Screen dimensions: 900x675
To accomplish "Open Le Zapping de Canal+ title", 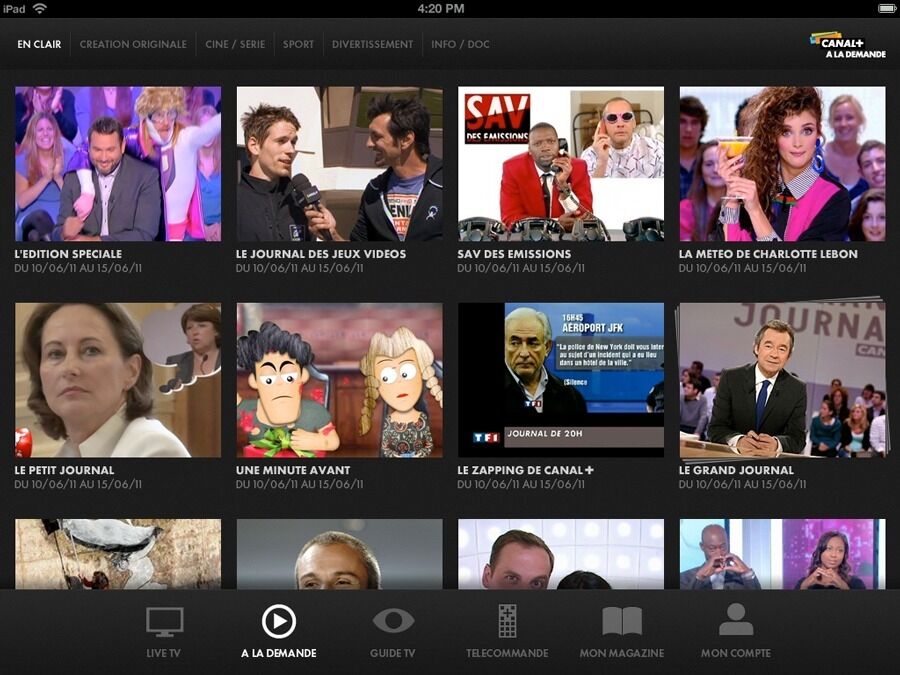I will coord(525,470).
